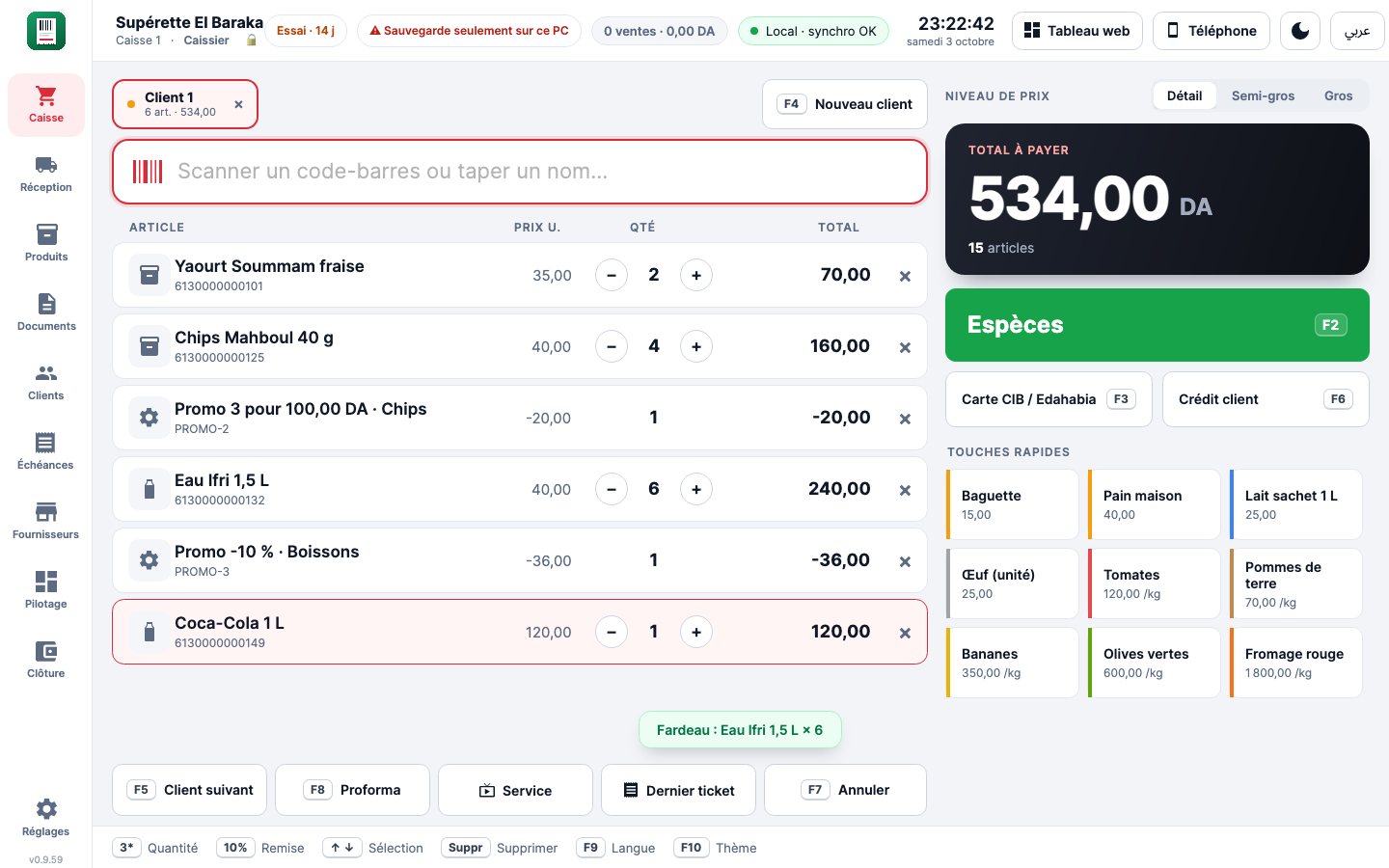
Task: Delete the Chips Mahboul 40 g line
Action: (905, 347)
